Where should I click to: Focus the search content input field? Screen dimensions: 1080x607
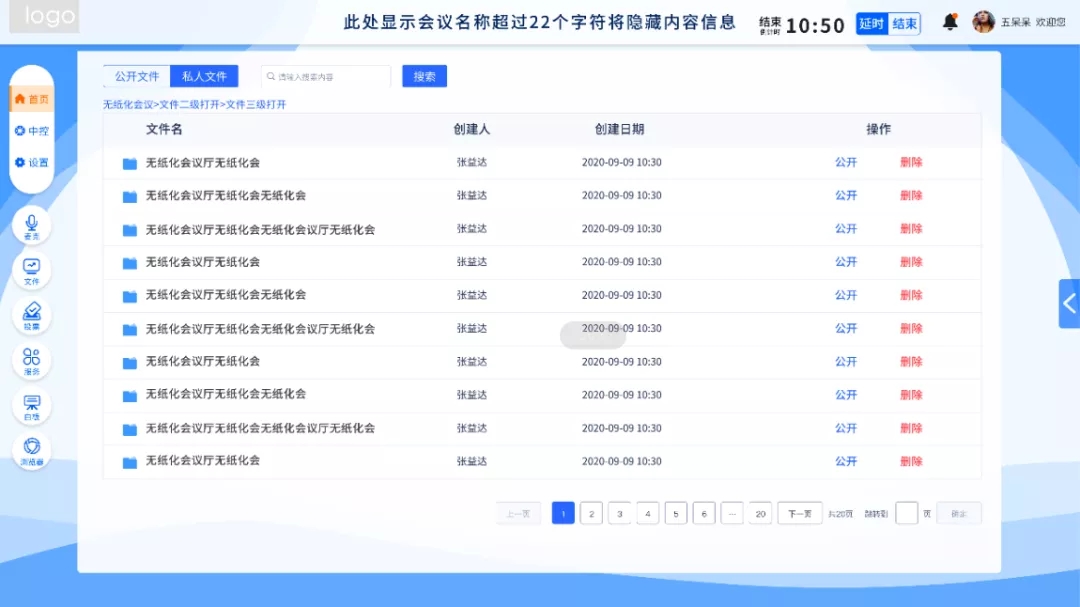(326, 76)
